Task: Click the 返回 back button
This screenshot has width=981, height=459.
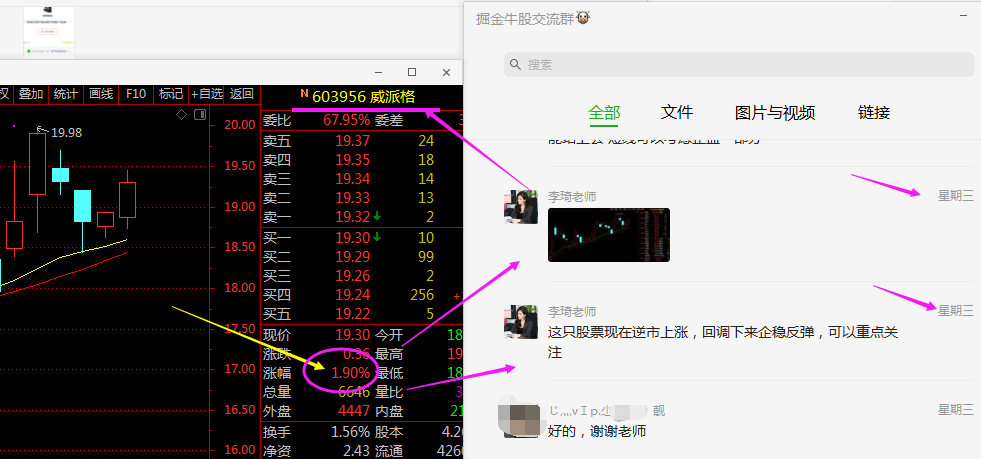Action: pos(242,94)
